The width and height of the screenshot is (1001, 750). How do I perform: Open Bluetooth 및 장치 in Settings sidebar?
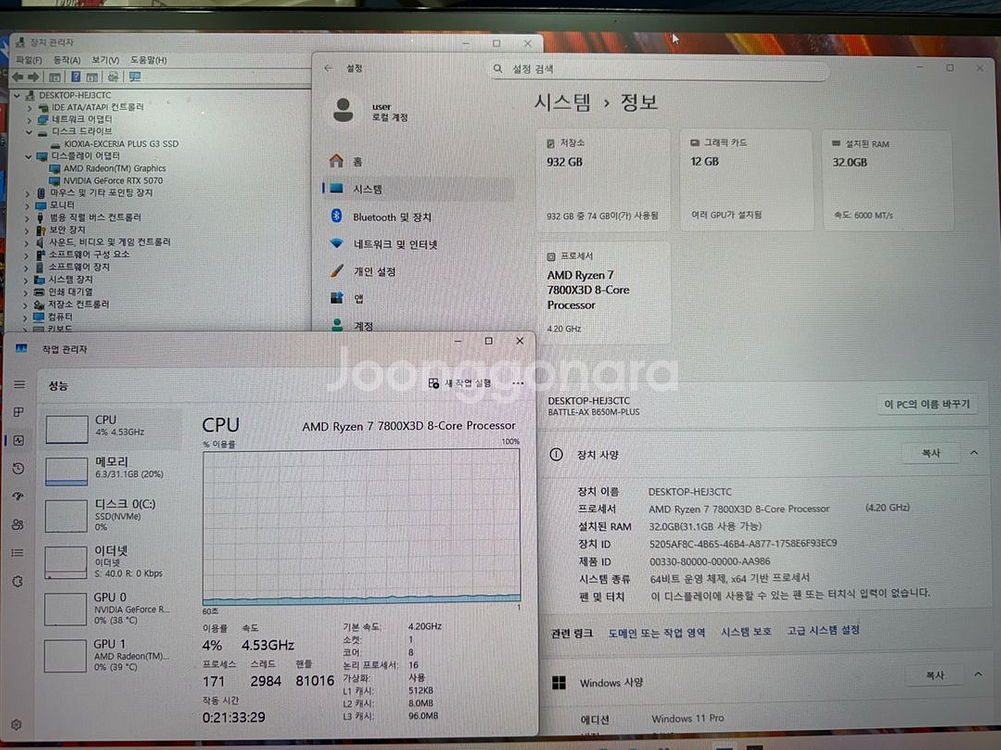[418, 217]
